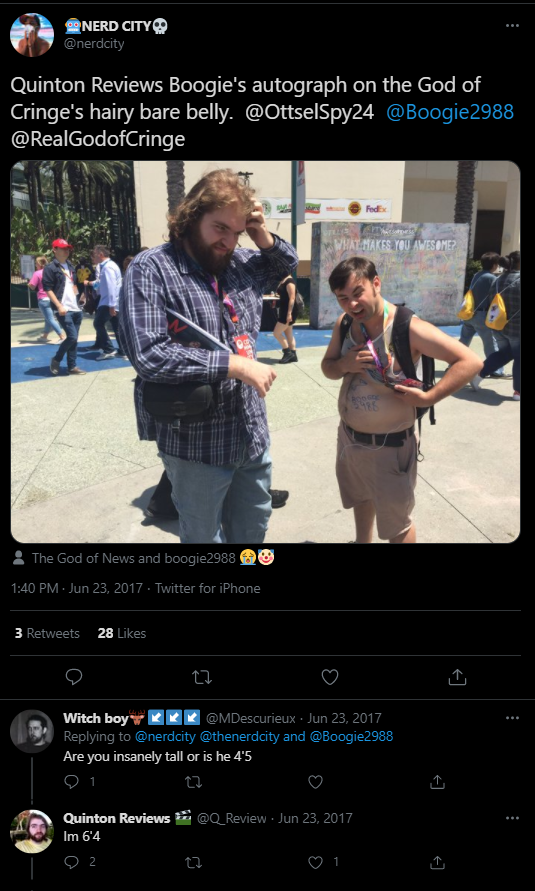
Task: Open the more options menu on the main tweet
Action: click(x=512, y=26)
